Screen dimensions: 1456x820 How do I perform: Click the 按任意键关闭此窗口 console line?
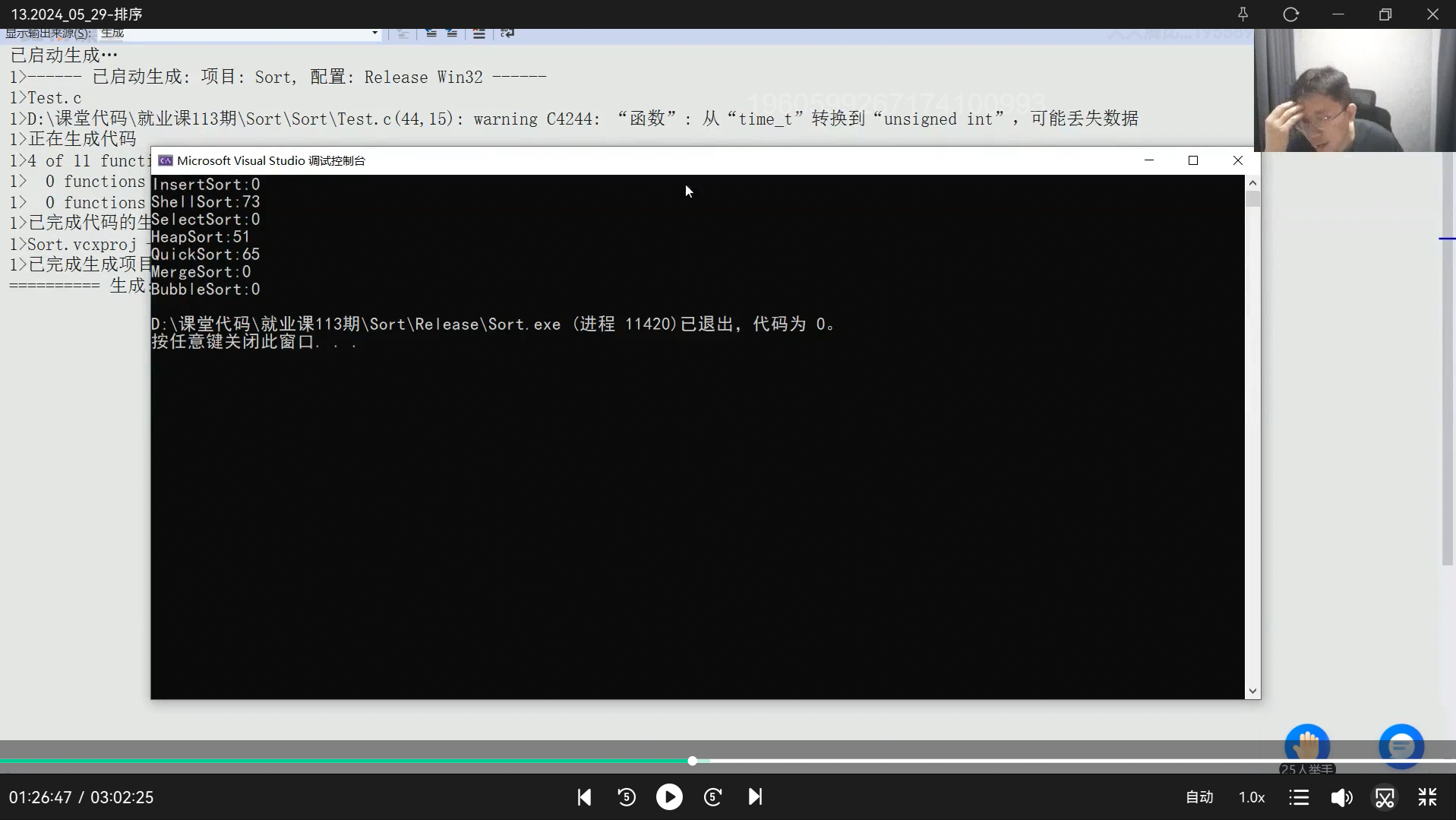[x=254, y=342]
